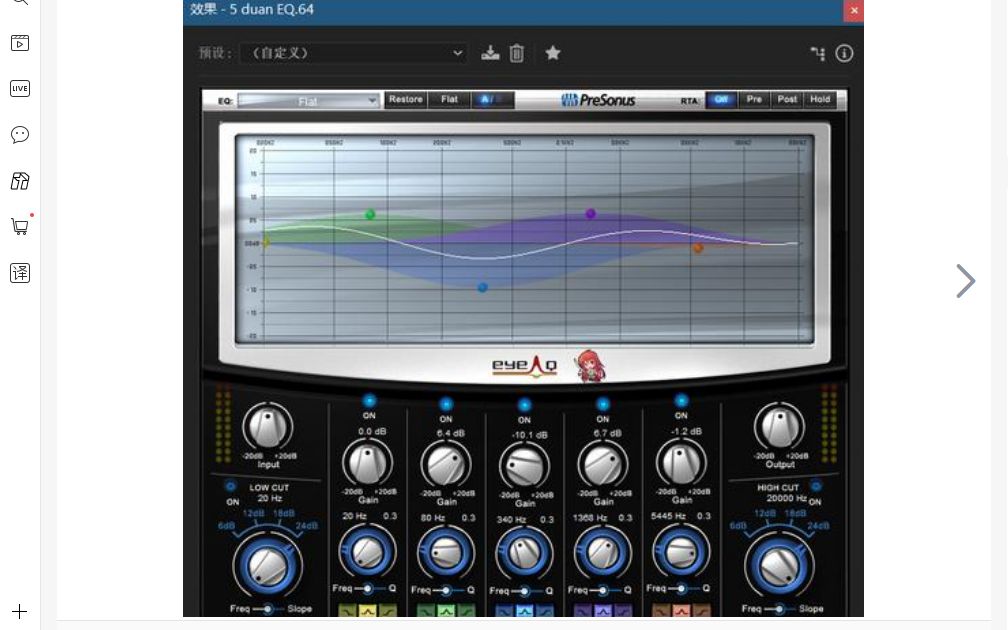Image resolution: width=1008 pixels, height=630 pixels.
Task: Open the EQ Flat preset dropdown
Action: pyautogui.click(x=307, y=101)
